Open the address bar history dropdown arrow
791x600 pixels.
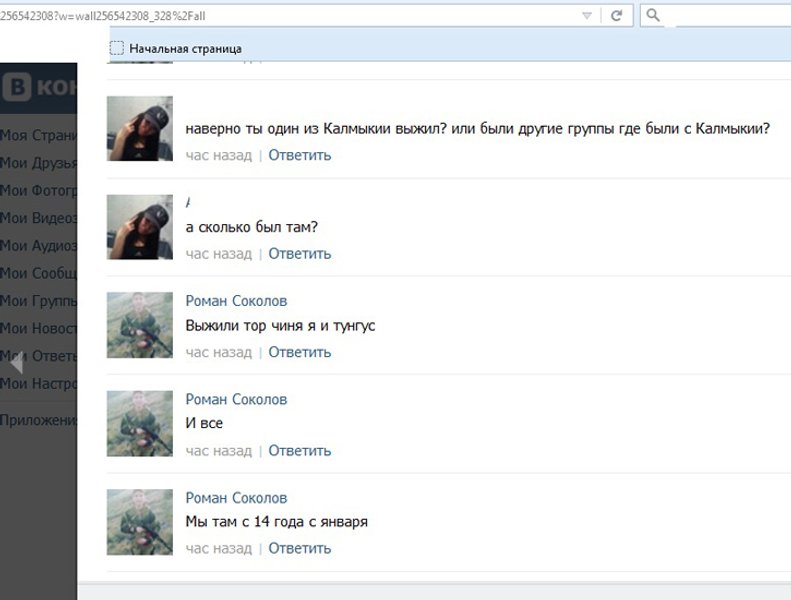(x=587, y=16)
